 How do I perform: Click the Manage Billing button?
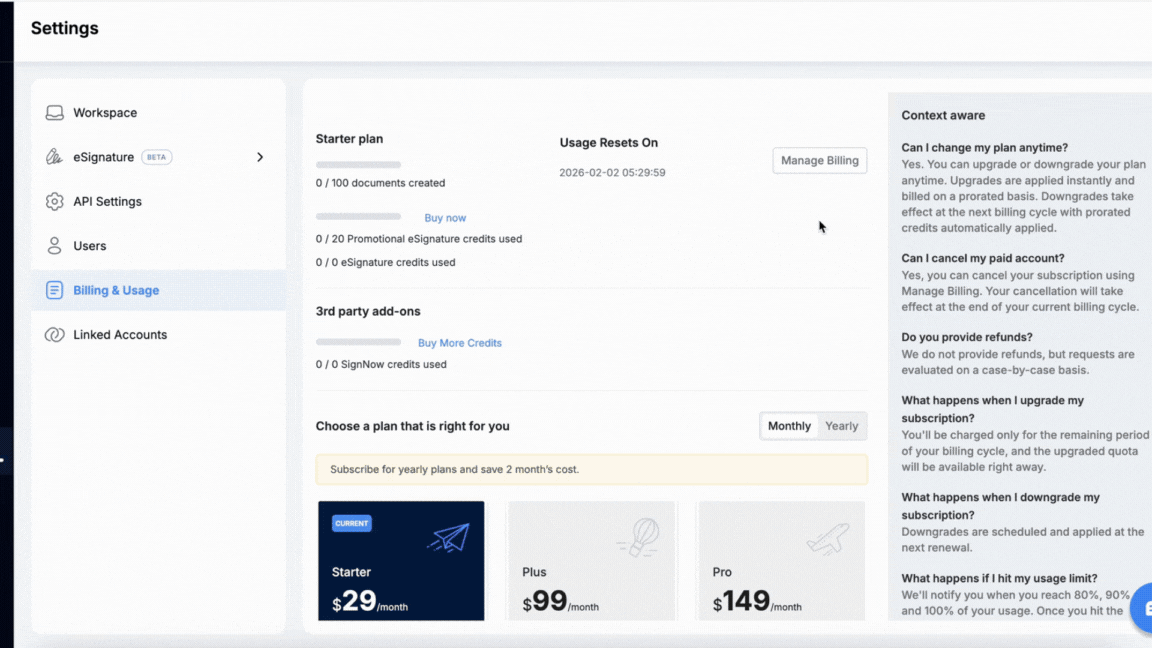(819, 160)
